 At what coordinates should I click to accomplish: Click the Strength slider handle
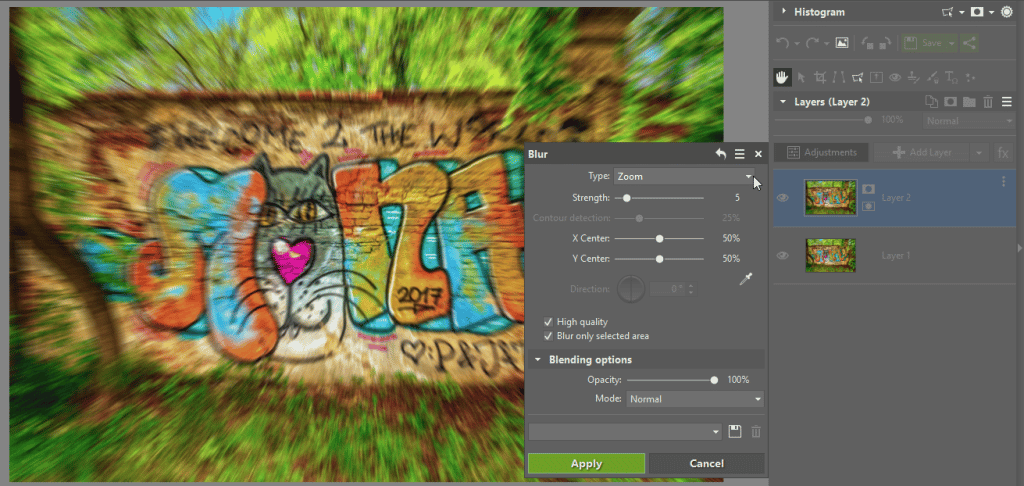(x=626, y=198)
